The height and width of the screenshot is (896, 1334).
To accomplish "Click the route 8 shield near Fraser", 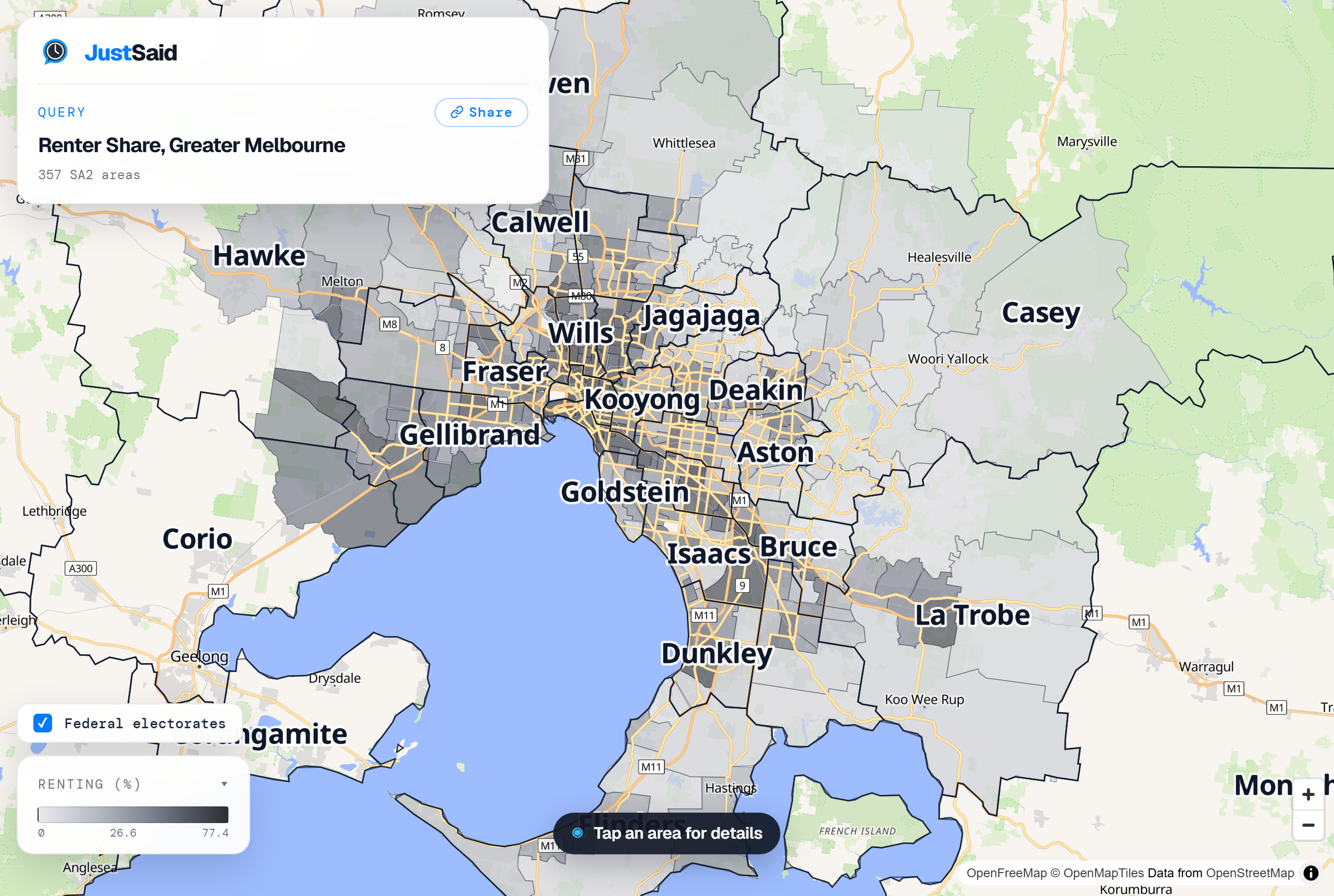I will click(x=442, y=347).
